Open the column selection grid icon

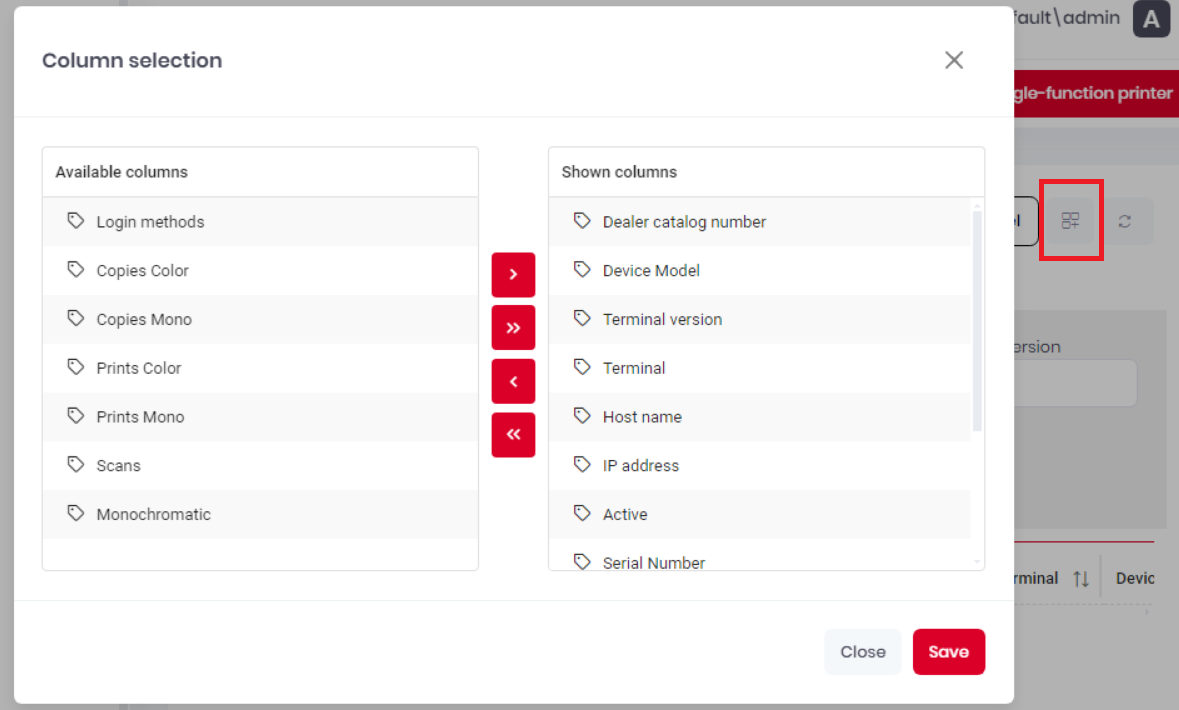pyautogui.click(x=1070, y=220)
